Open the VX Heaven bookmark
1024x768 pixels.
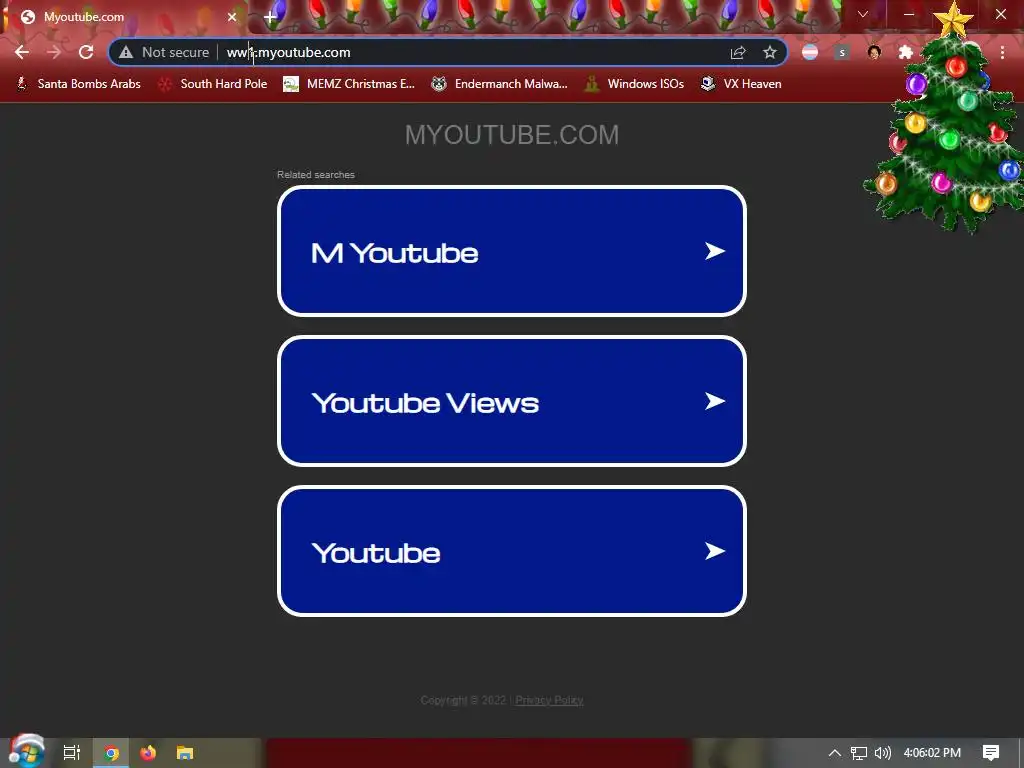pos(741,84)
